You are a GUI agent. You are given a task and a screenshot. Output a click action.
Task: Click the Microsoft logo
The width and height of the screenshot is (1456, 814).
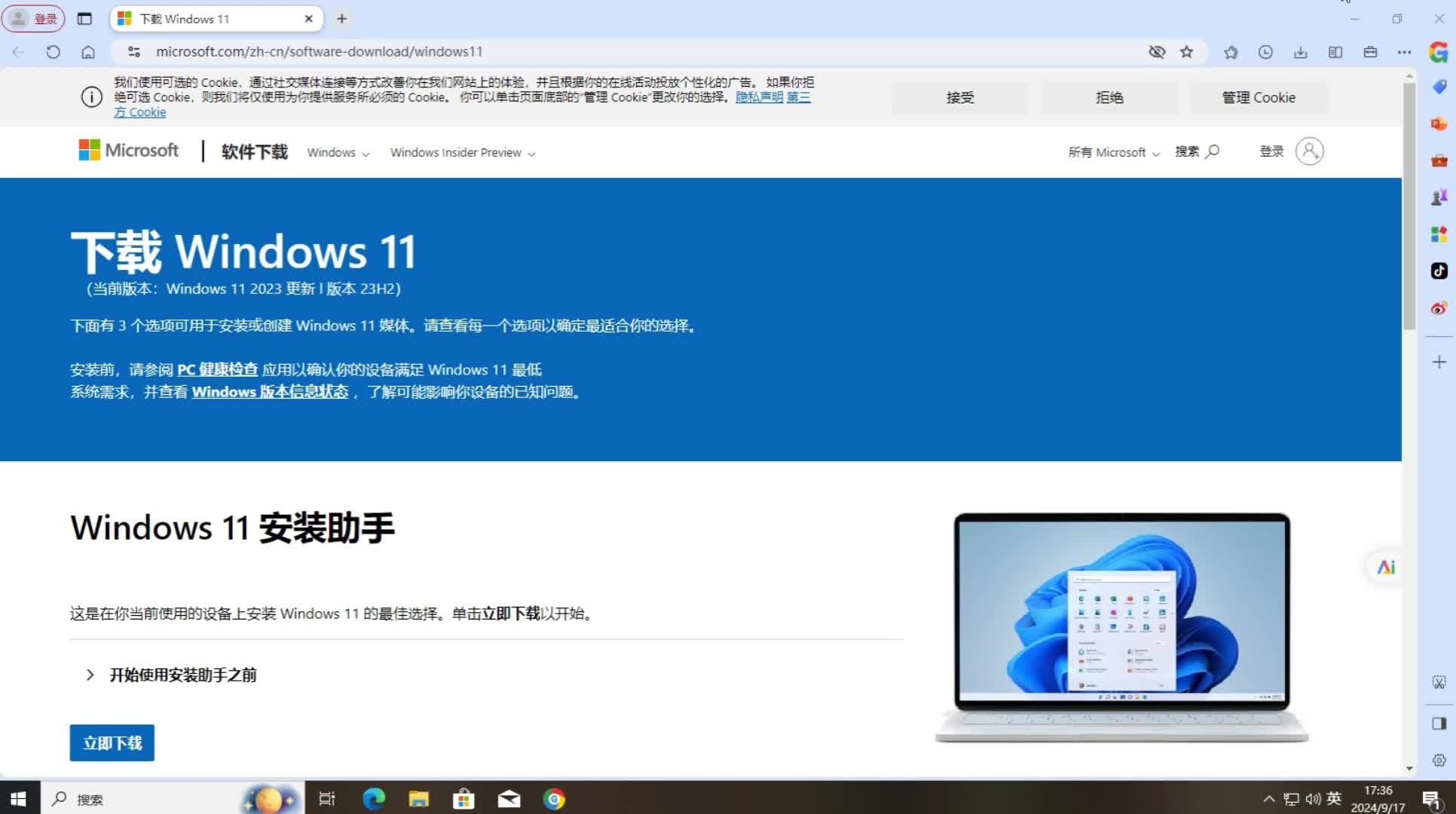coord(129,150)
